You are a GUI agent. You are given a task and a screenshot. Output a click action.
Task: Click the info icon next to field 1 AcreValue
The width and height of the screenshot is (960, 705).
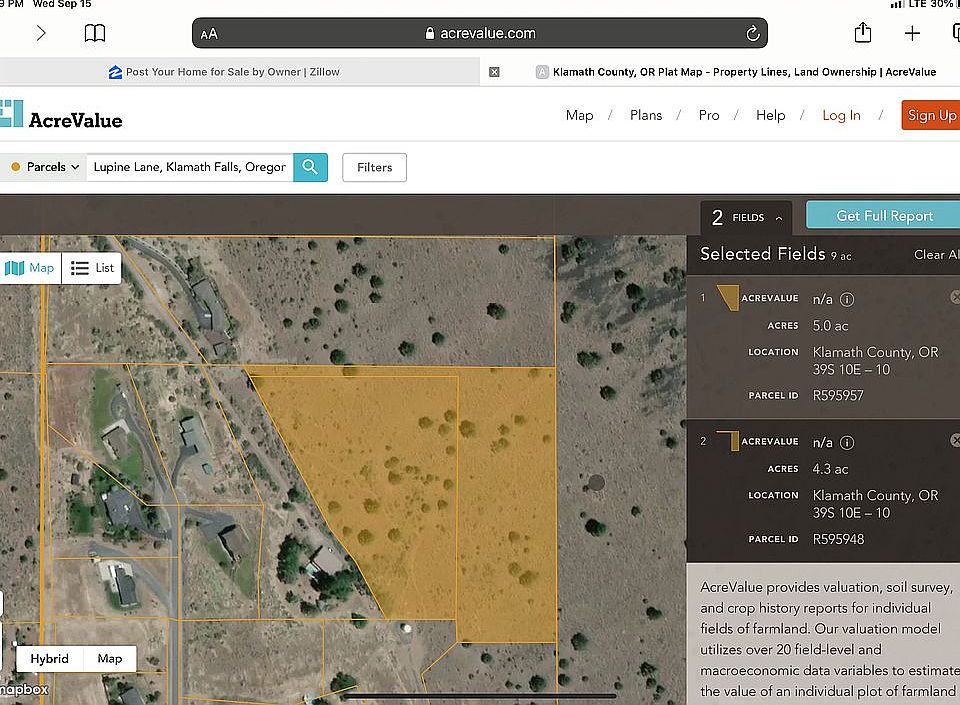[x=847, y=299]
